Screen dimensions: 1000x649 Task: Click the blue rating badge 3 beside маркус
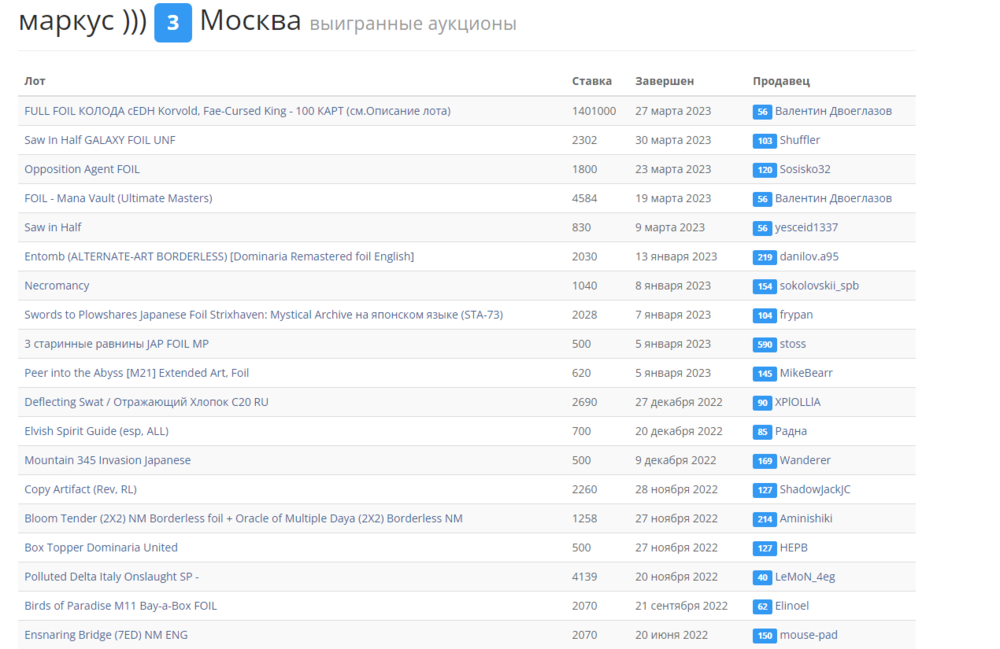172,23
